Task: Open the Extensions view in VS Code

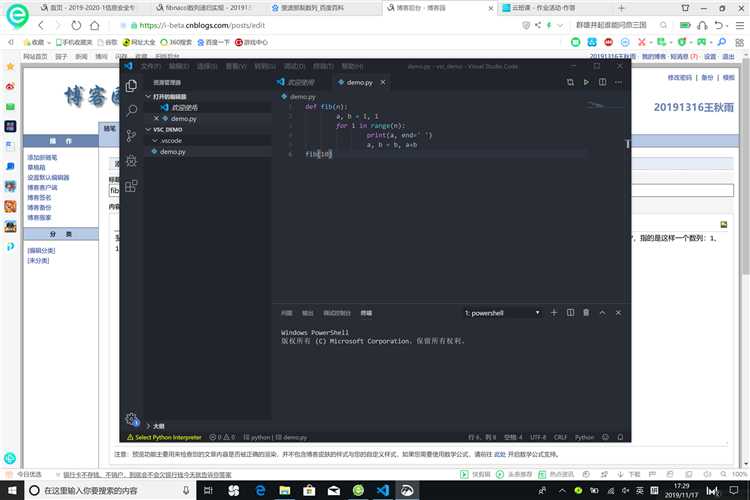Action: [131, 186]
